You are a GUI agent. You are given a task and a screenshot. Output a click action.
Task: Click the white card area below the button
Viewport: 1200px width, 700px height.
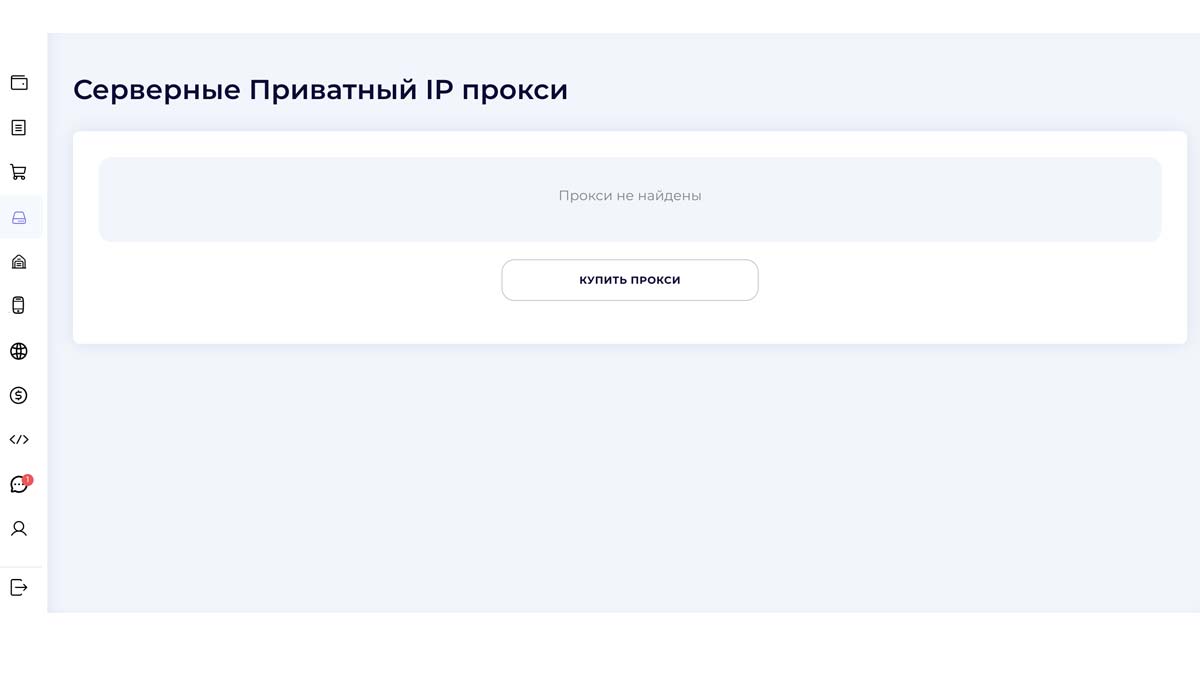630,324
